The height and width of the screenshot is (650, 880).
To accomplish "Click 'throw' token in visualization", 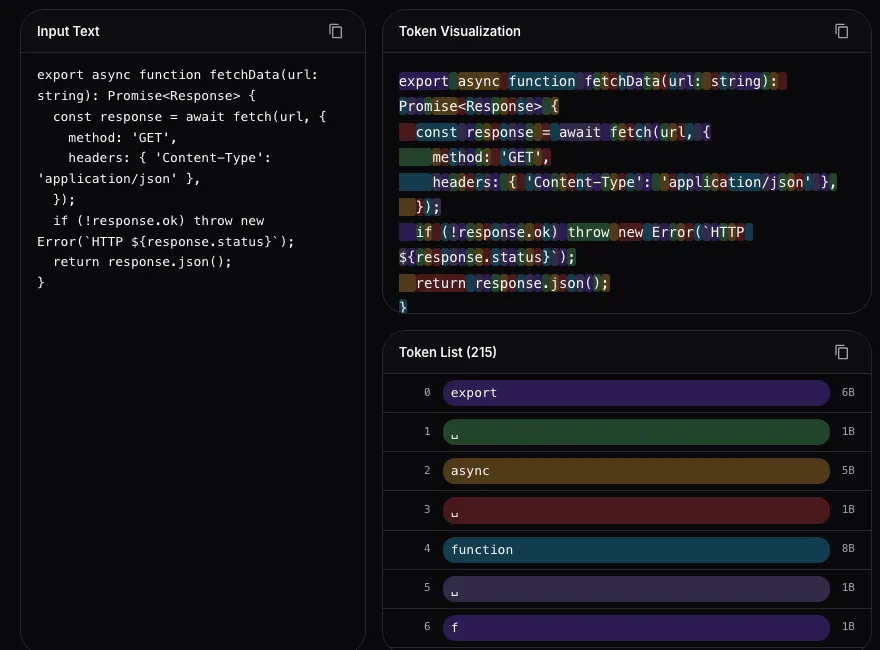I will click(x=588, y=232).
